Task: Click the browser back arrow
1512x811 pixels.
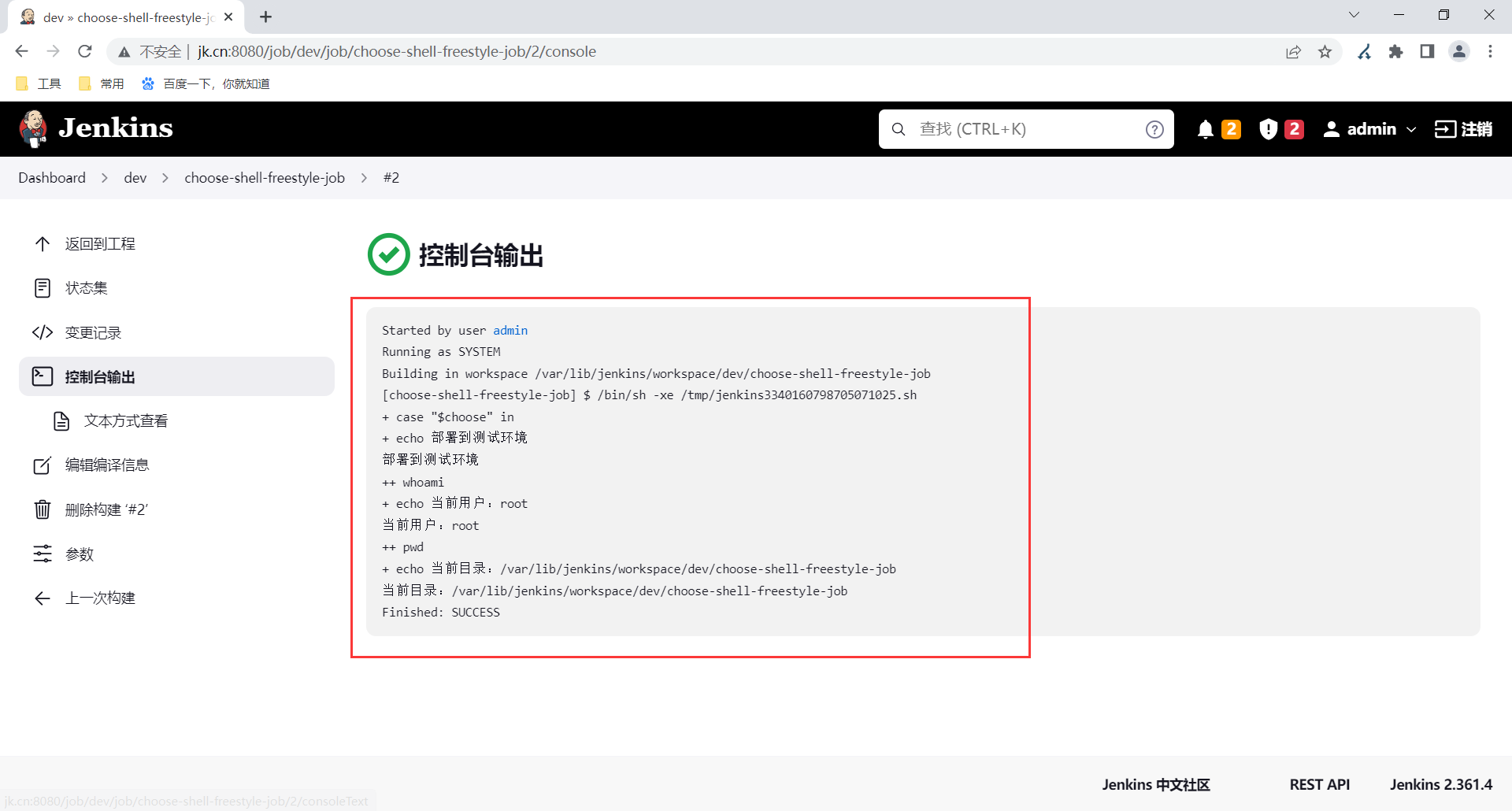Action: click(x=22, y=51)
